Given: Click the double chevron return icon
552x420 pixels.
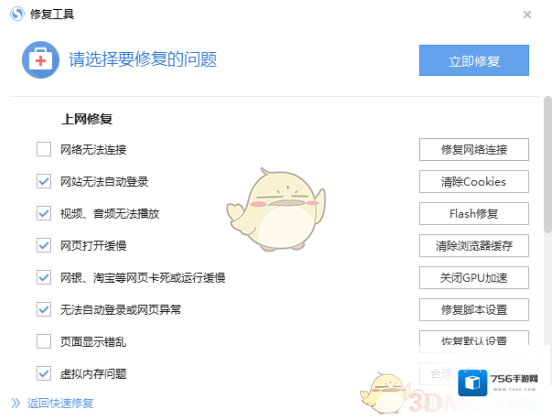Looking at the screenshot, I should click(15, 403).
